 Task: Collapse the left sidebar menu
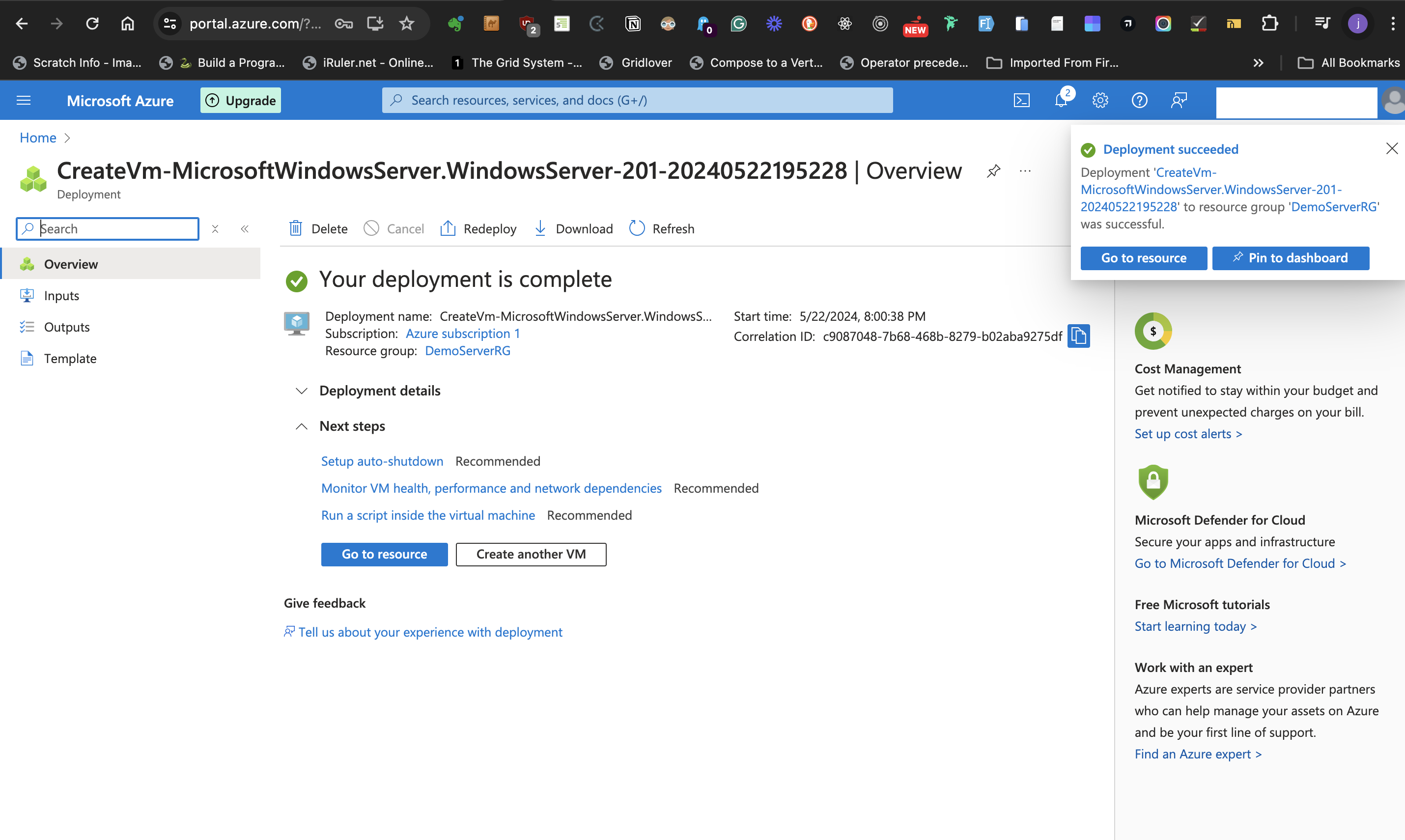pyautogui.click(x=245, y=229)
